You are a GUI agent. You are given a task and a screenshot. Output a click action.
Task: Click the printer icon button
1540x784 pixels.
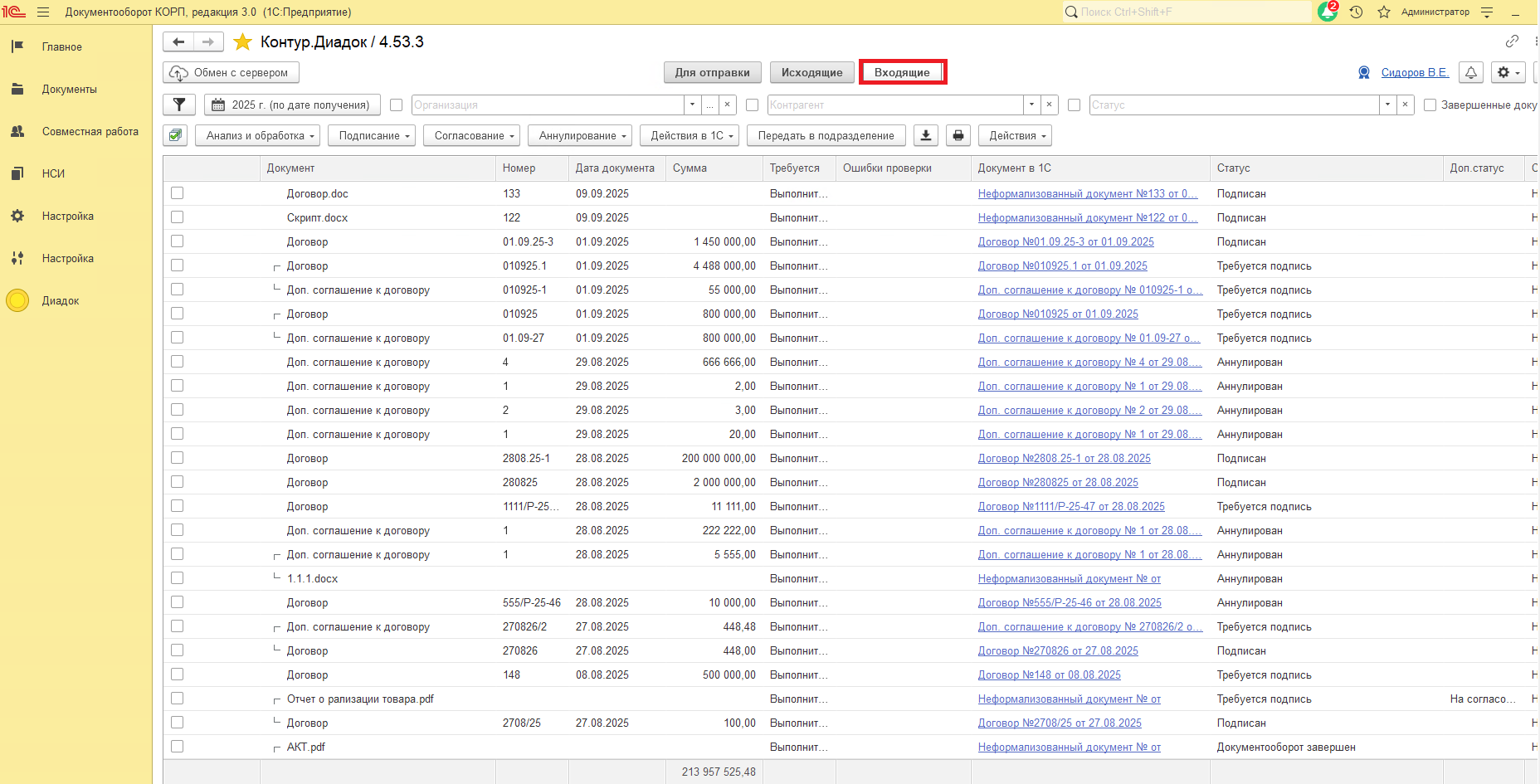click(x=958, y=135)
